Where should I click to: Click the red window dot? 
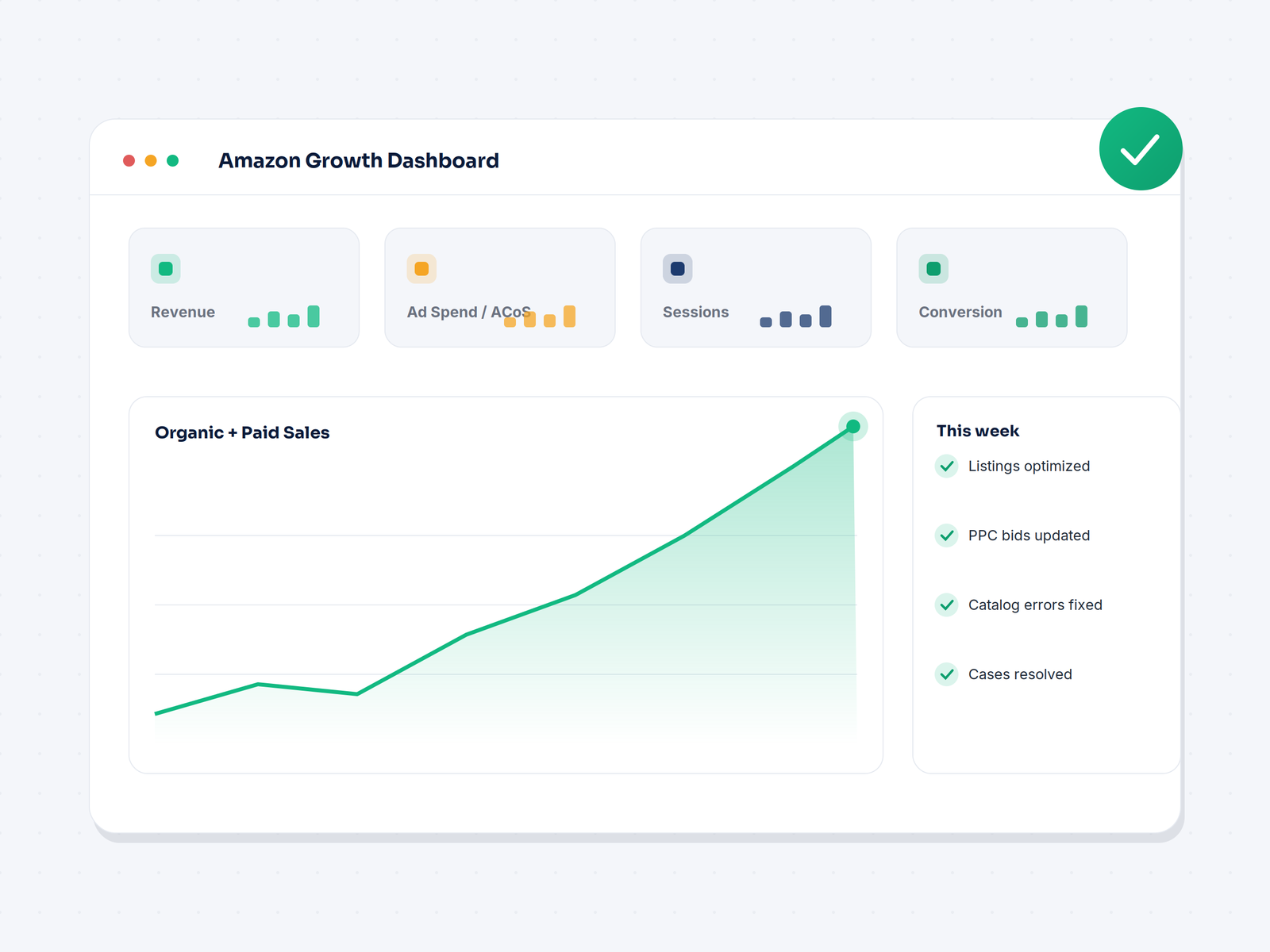(x=129, y=160)
